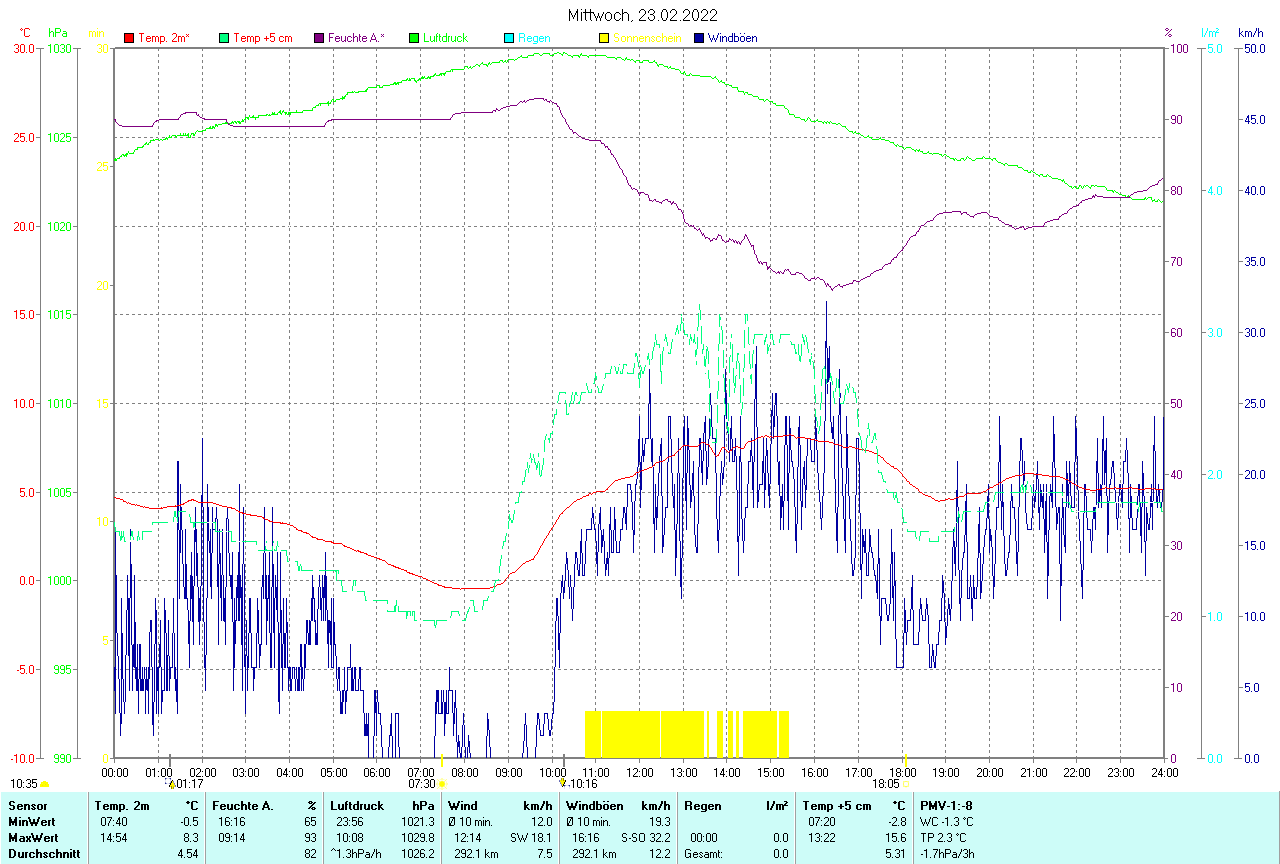This screenshot has height=864, width=1280.
Task: Click the 'Wind' column header in table
Action: (x=463, y=805)
